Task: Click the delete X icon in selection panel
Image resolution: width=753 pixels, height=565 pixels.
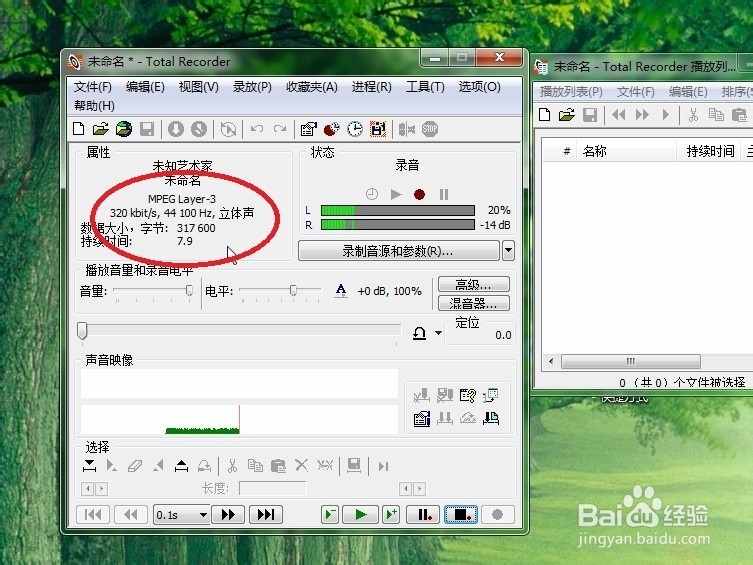Action: click(x=301, y=465)
